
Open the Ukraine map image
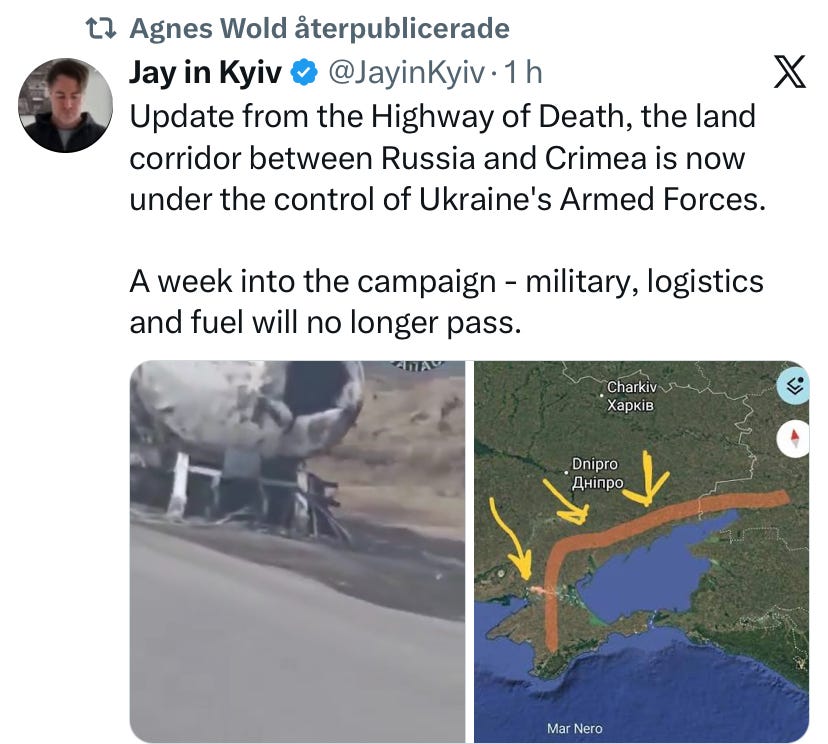point(641,552)
